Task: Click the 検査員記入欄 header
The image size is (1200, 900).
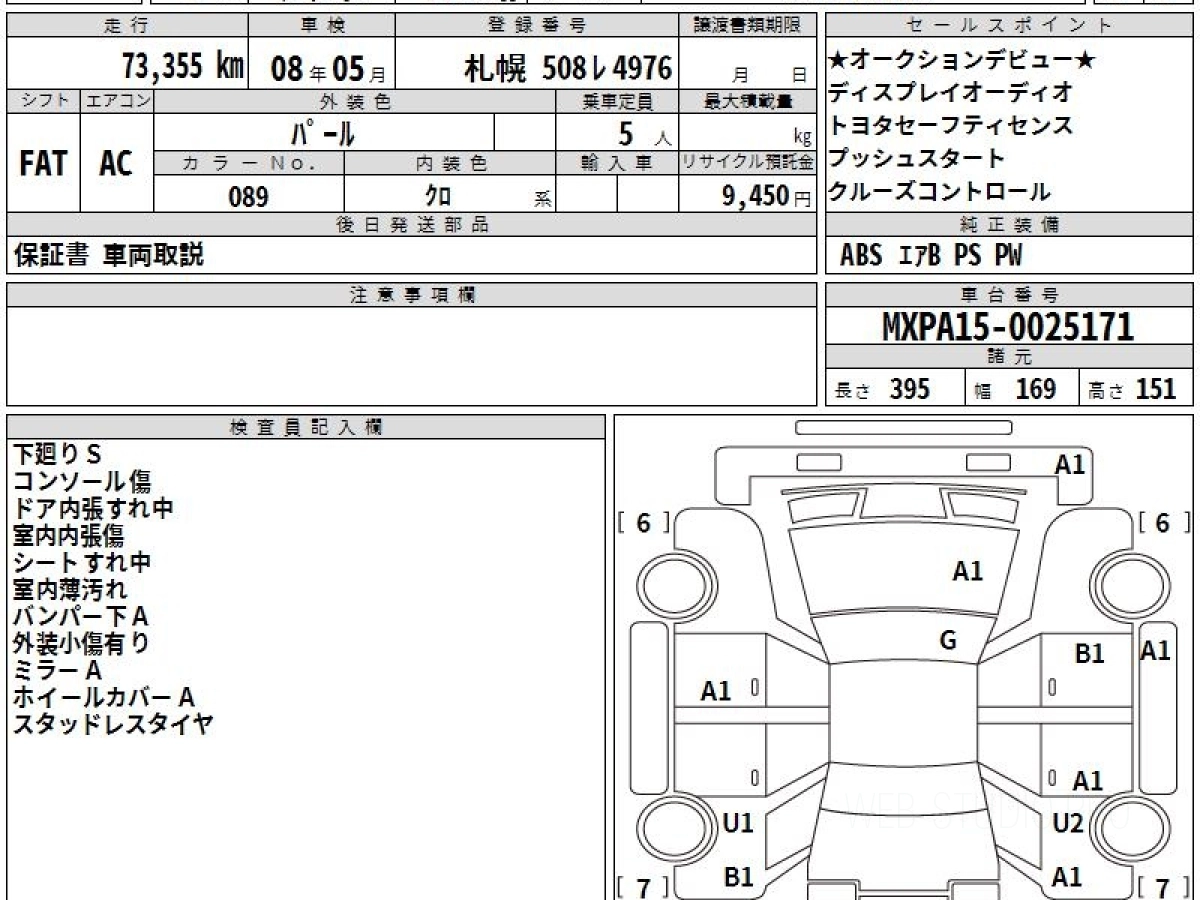Action: coord(306,427)
